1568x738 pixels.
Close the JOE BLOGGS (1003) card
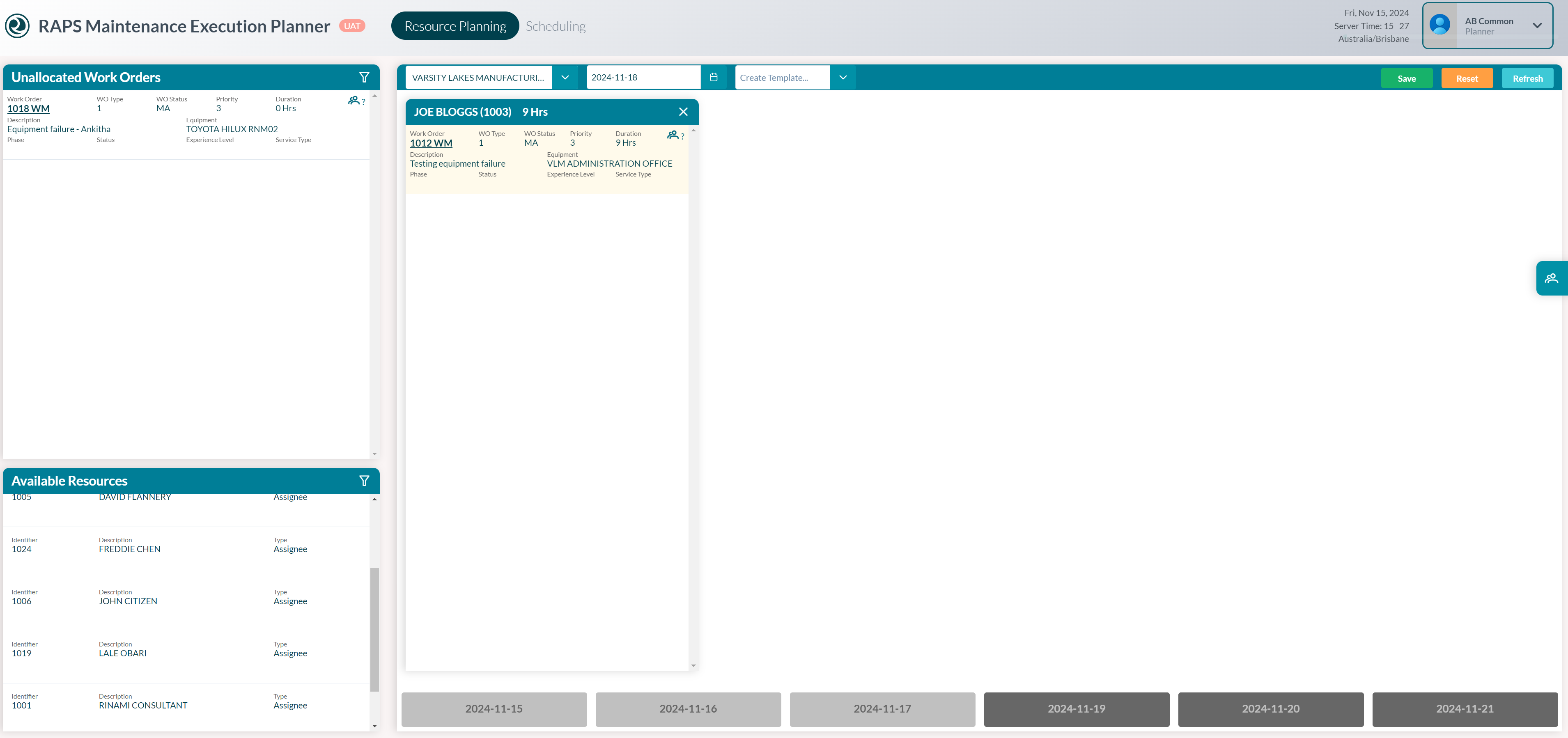tap(683, 112)
